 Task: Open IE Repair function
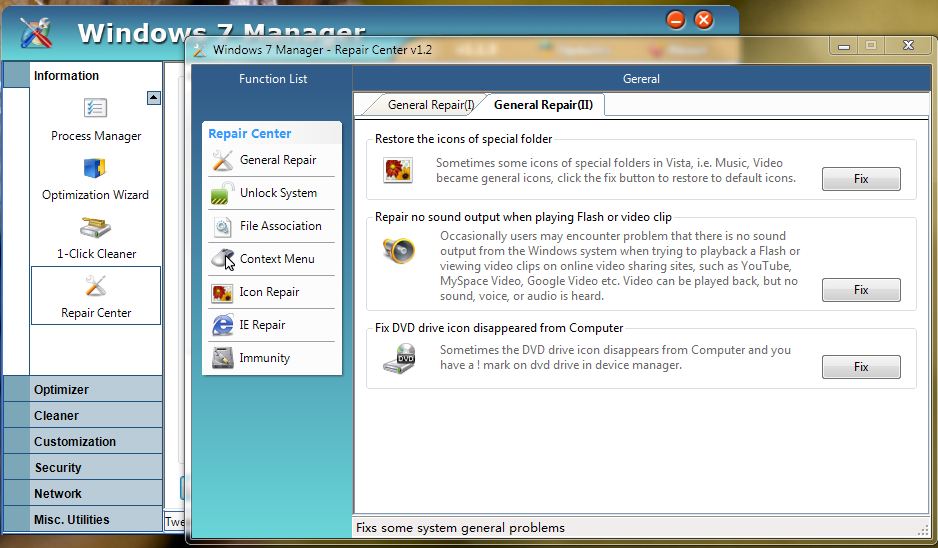pyautogui.click(x=263, y=325)
